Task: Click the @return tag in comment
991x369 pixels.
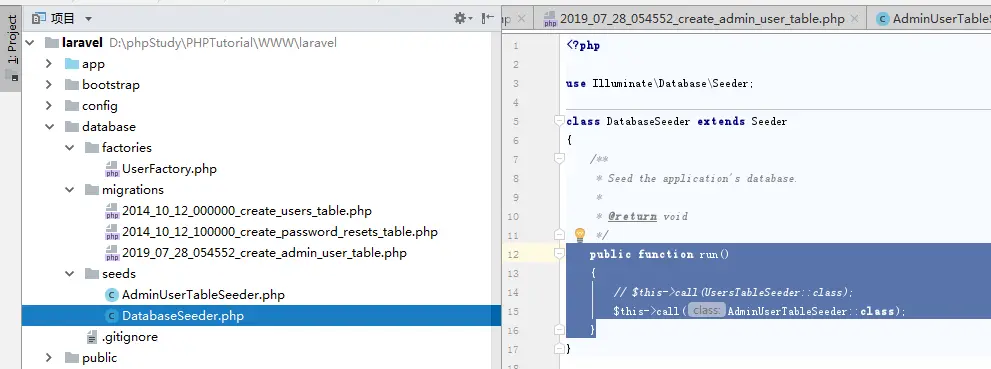Action: [632, 216]
